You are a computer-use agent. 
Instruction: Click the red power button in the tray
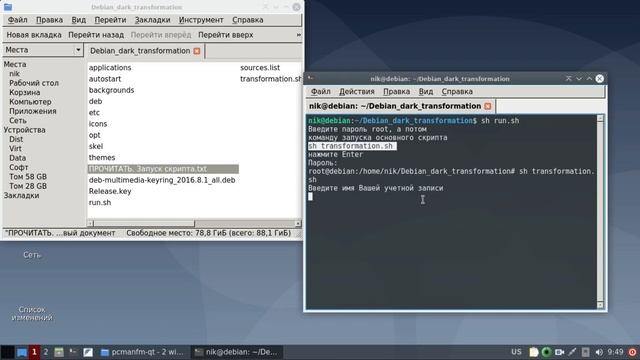(x=632, y=352)
